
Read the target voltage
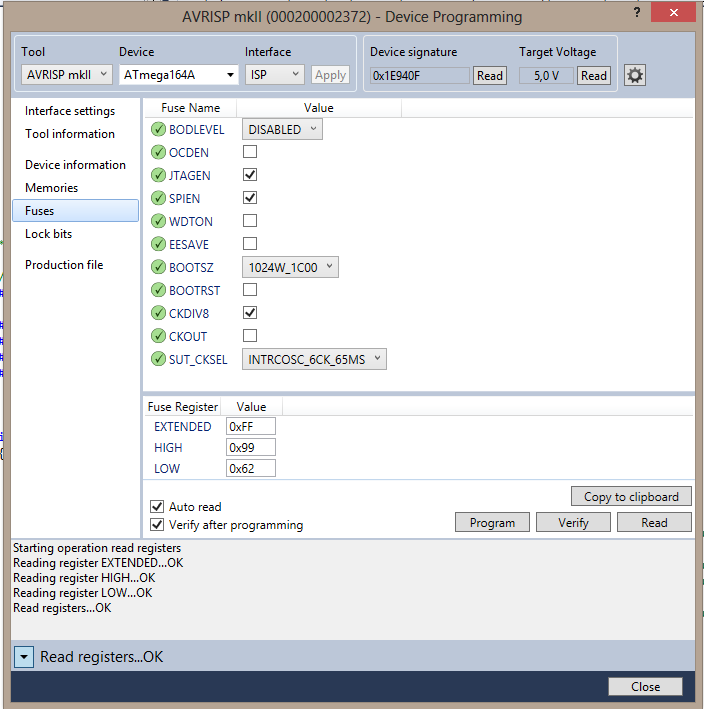click(x=594, y=76)
